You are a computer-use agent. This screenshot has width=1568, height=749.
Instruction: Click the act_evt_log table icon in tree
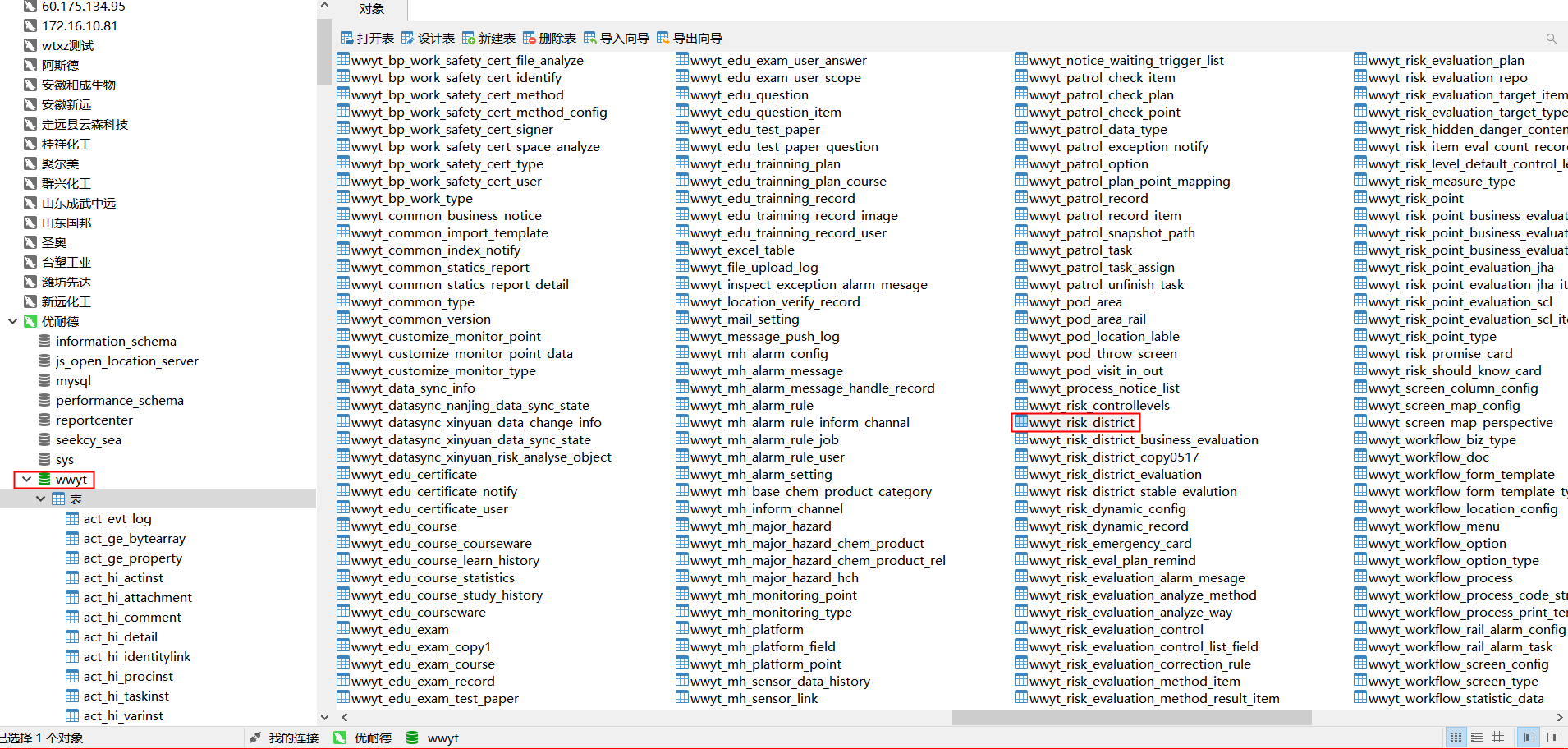click(x=72, y=518)
